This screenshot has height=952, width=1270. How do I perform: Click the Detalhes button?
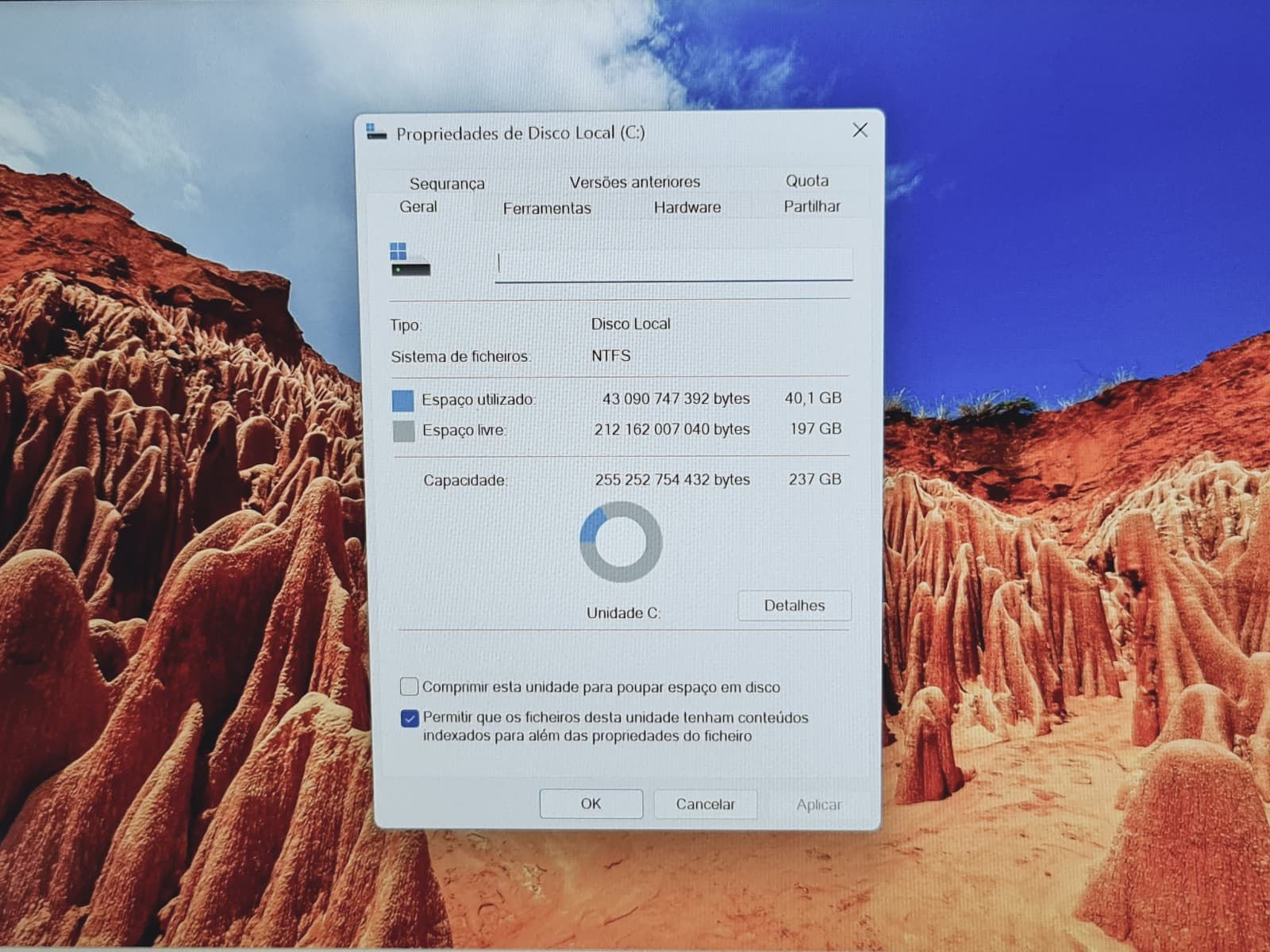795,605
